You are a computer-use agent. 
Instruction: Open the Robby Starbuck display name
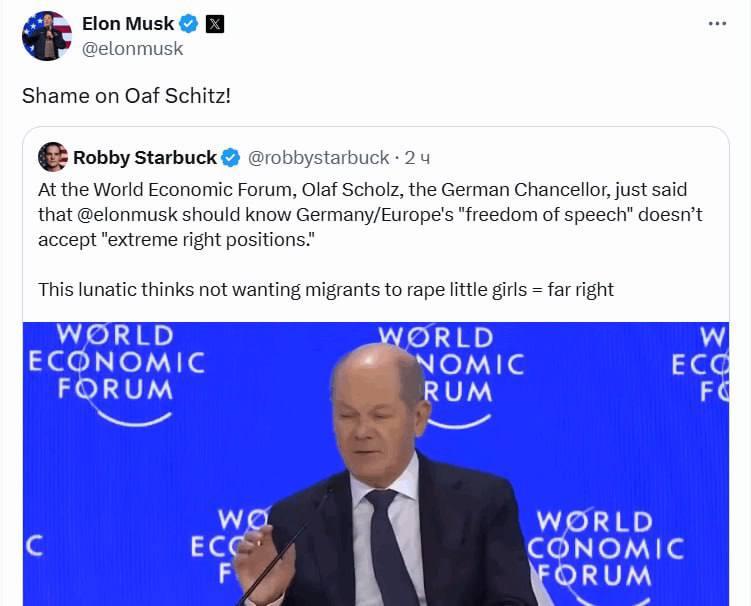point(145,158)
